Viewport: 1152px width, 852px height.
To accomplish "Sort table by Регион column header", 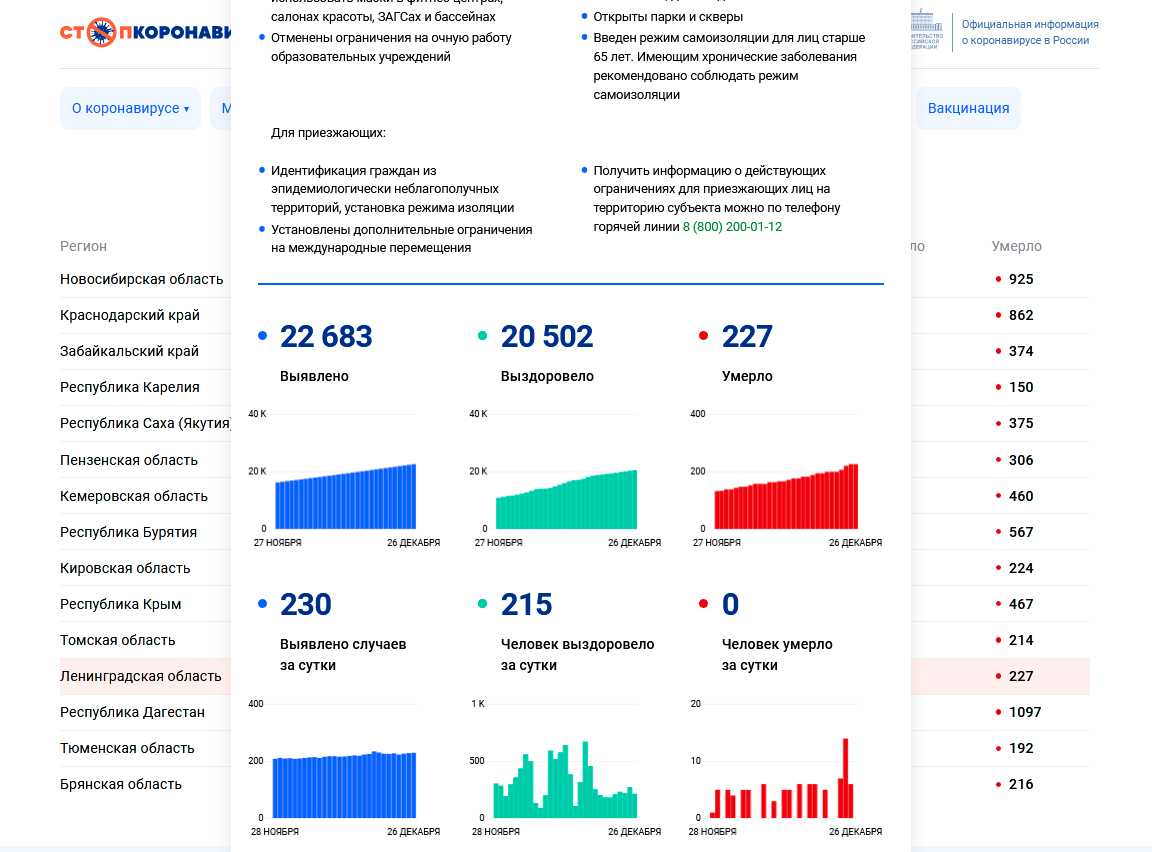I will coord(83,246).
